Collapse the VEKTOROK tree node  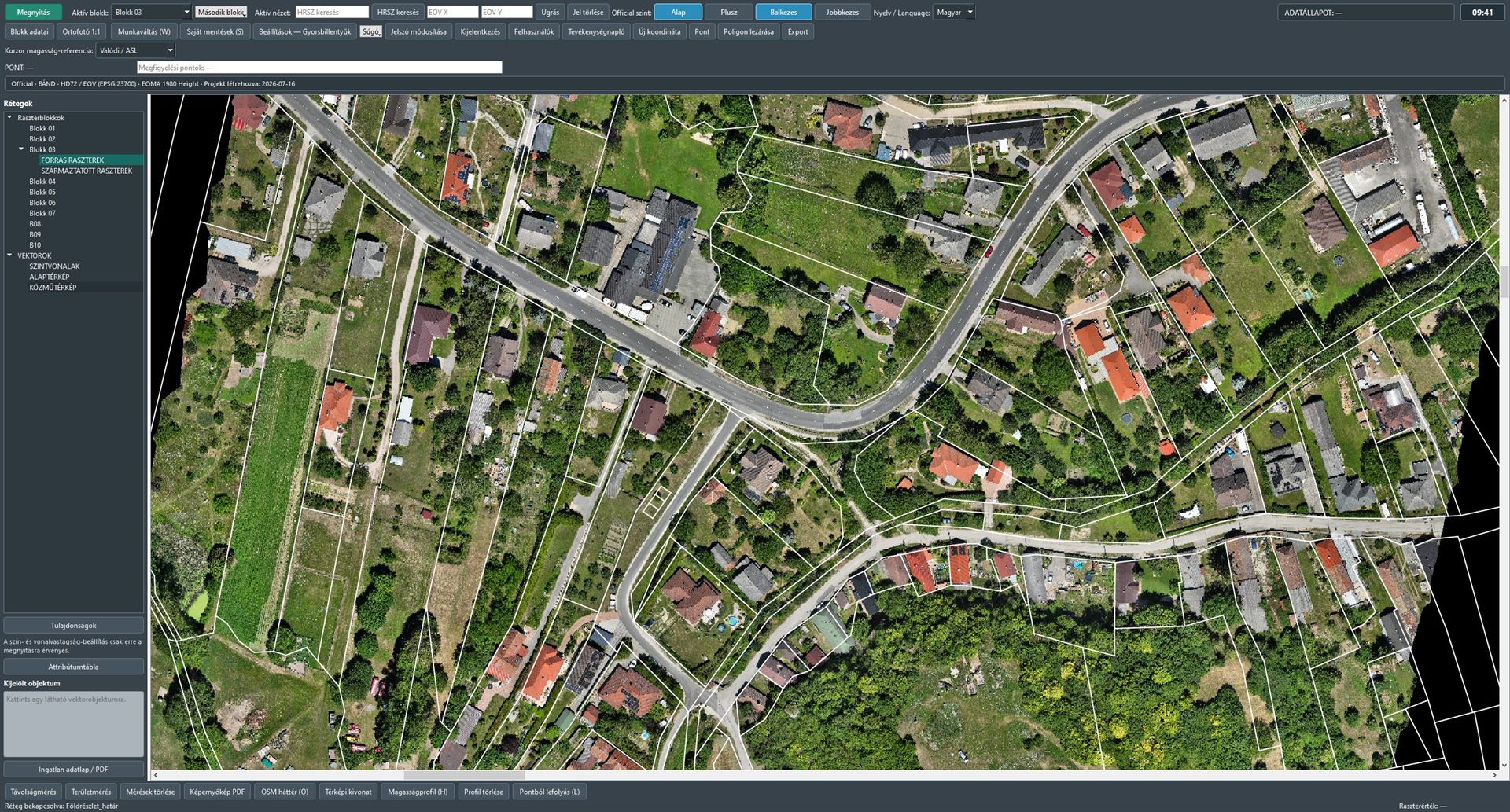(10, 255)
